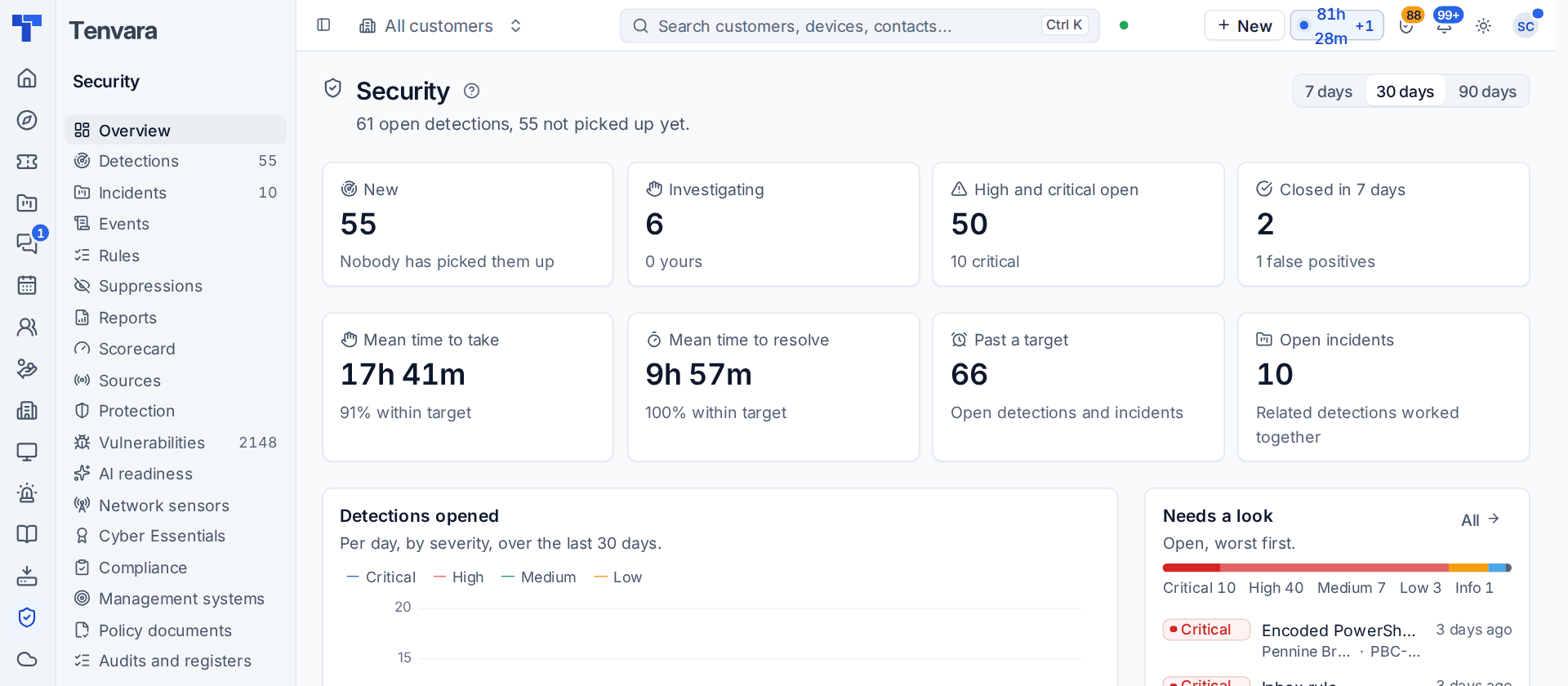The width and height of the screenshot is (1568, 686).
Task: Switch the time range to 90 days
Action: click(x=1487, y=91)
